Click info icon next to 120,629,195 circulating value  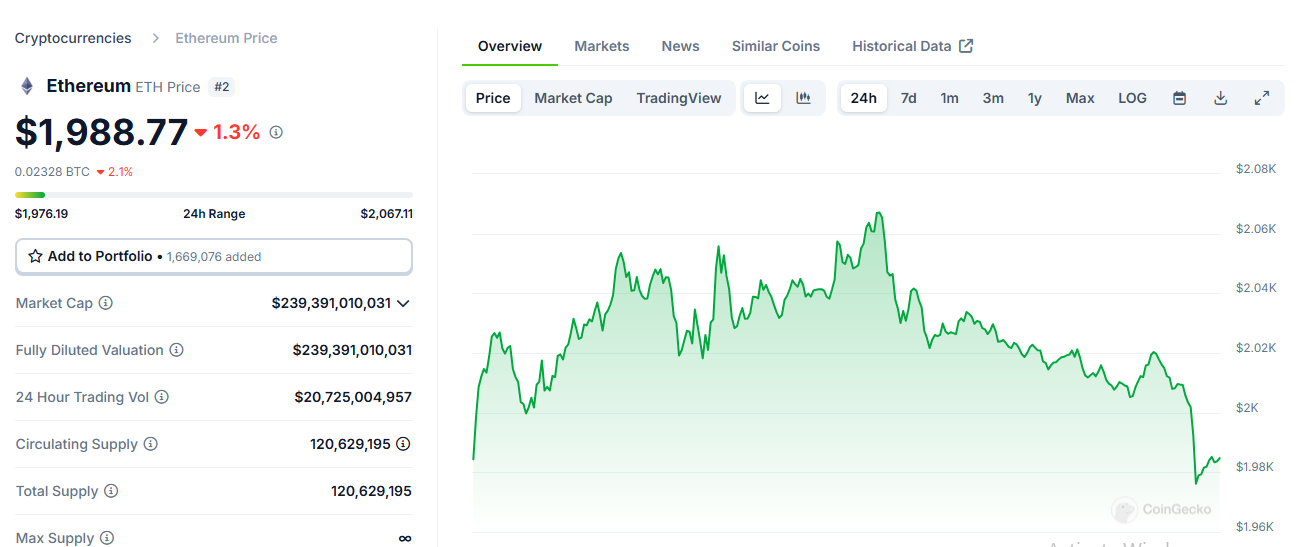pyautogui.click(x=403, y=444)
